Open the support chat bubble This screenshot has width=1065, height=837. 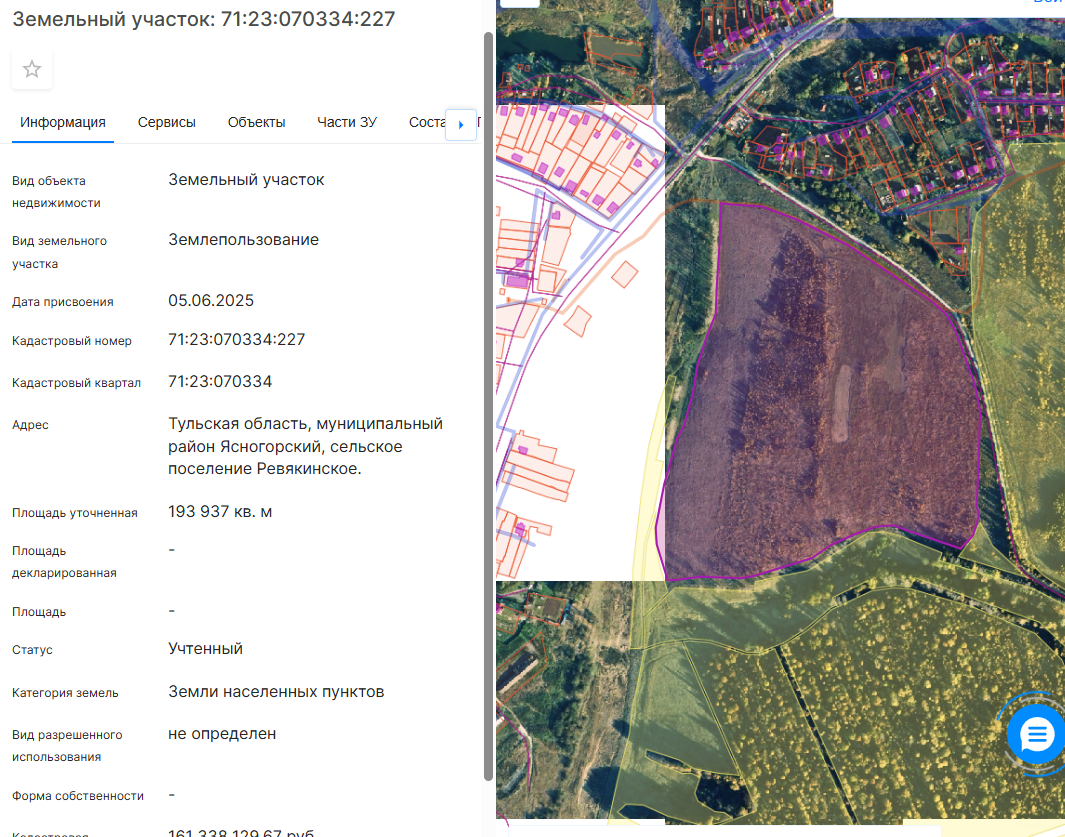(1035, 735)
